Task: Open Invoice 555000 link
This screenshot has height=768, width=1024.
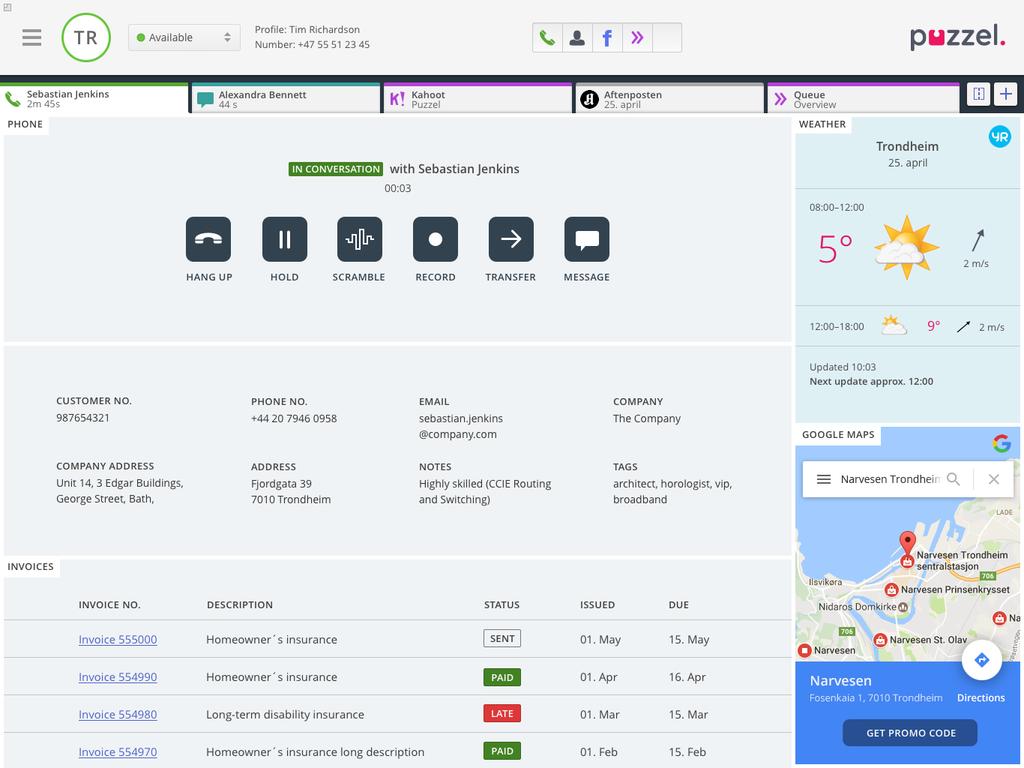Action: [x=118, y=639]
